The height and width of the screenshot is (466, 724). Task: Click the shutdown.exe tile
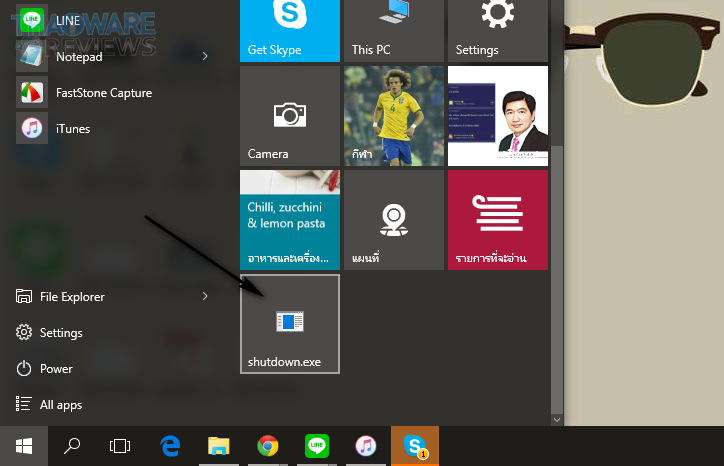(290, 324)
